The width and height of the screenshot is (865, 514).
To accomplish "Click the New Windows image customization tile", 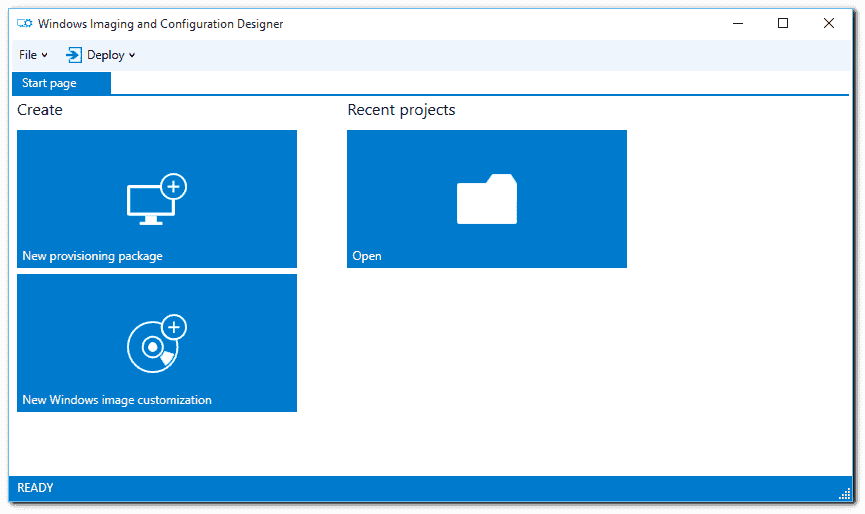I will 157,343.
